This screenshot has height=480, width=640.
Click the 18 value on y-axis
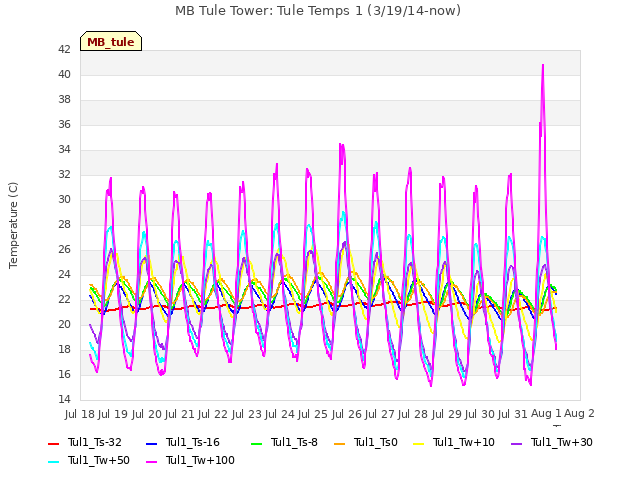click(64, 349)
